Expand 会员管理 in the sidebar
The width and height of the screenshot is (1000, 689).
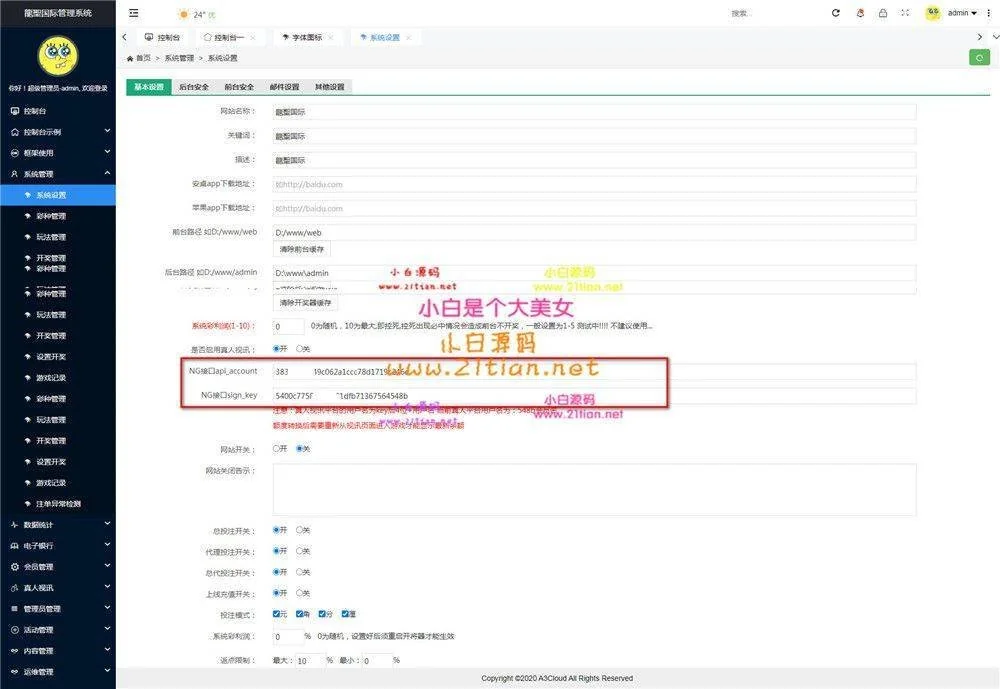coord(57,566)
